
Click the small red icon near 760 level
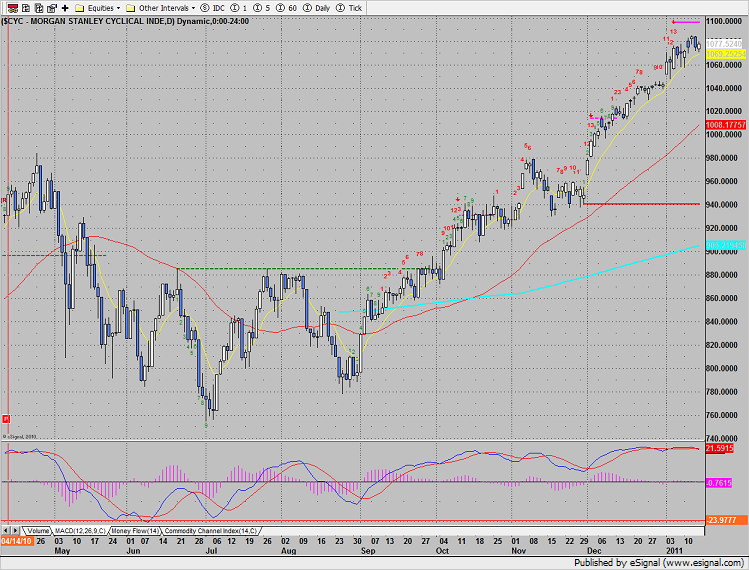coord(6,419)
